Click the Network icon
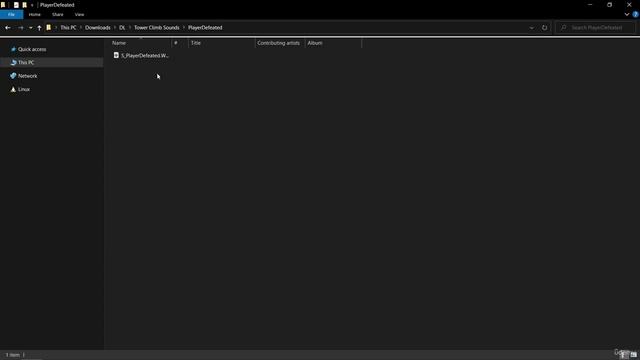Image resolution: width=640 pixels, height=360 pixels. 13,76
